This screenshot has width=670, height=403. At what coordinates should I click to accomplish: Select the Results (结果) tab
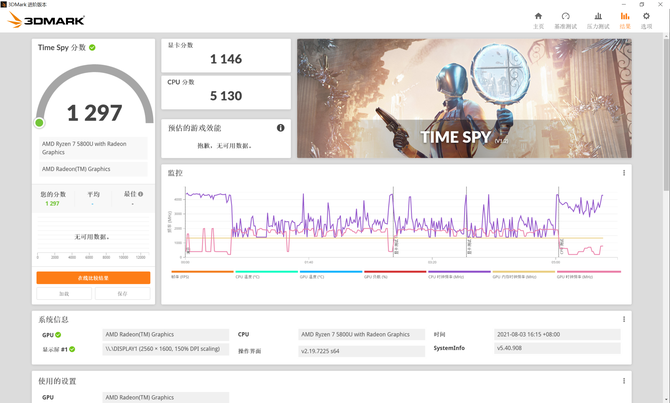625,20
